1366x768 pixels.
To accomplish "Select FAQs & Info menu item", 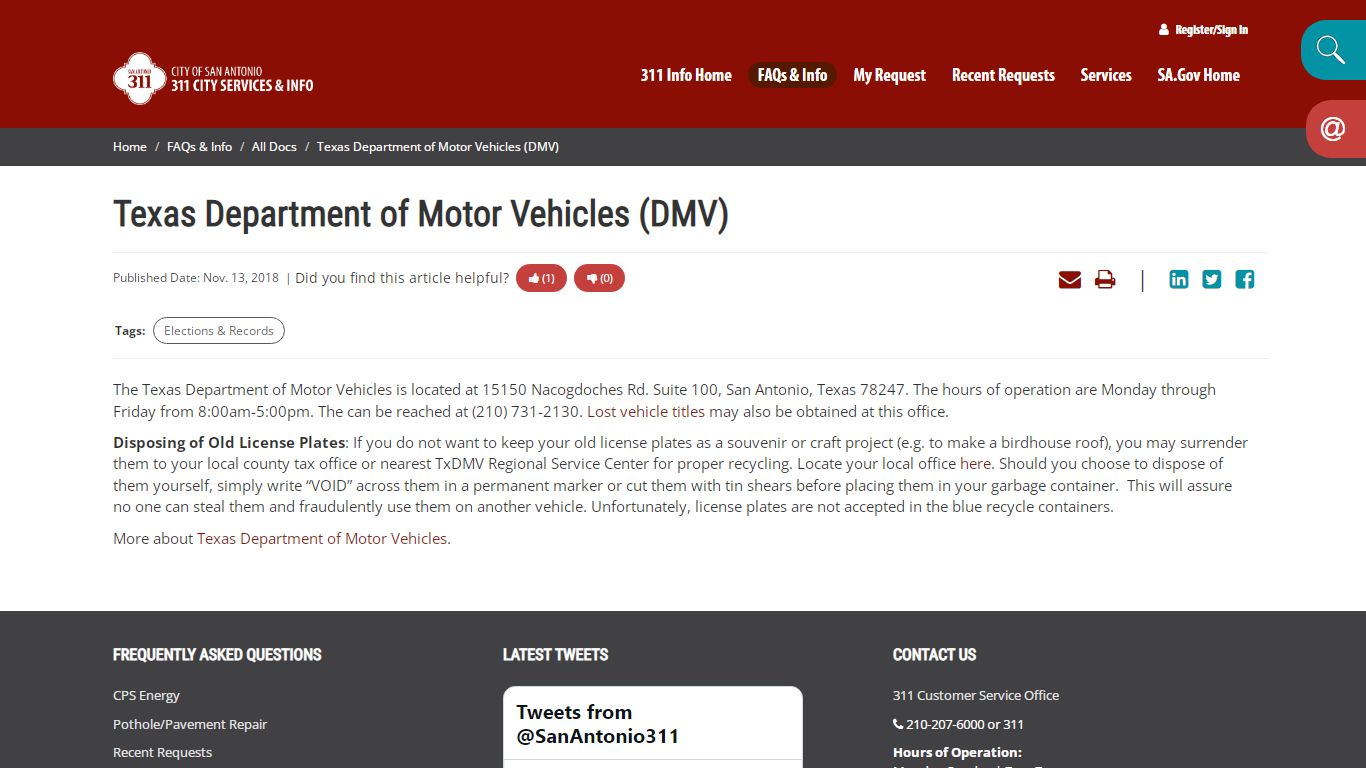I will pos(792,75).
